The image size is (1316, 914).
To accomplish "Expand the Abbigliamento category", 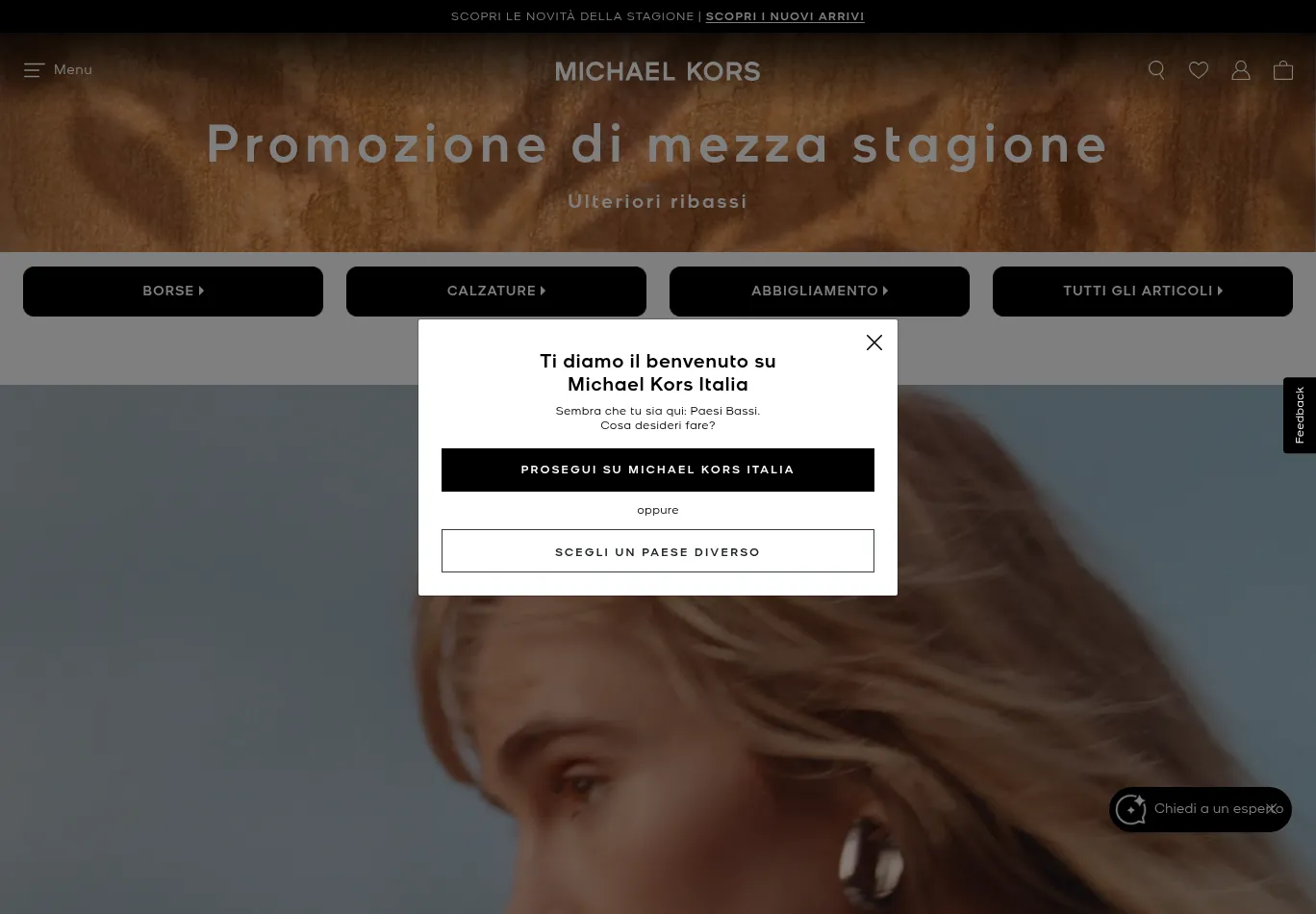I will (820, 292).
